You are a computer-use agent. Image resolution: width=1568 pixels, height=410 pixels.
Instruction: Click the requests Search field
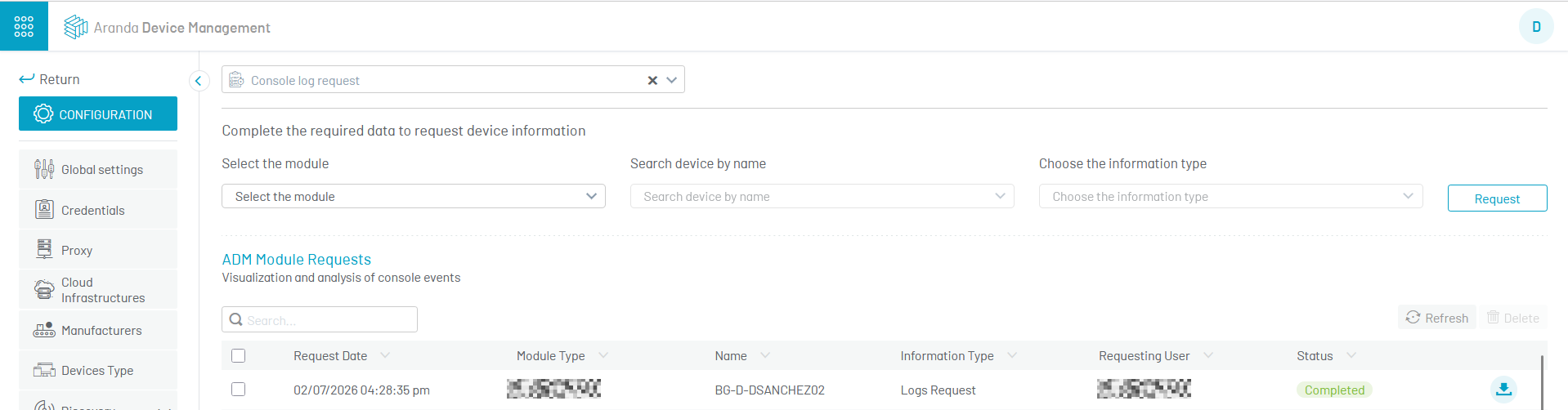(x=320, y=319)
